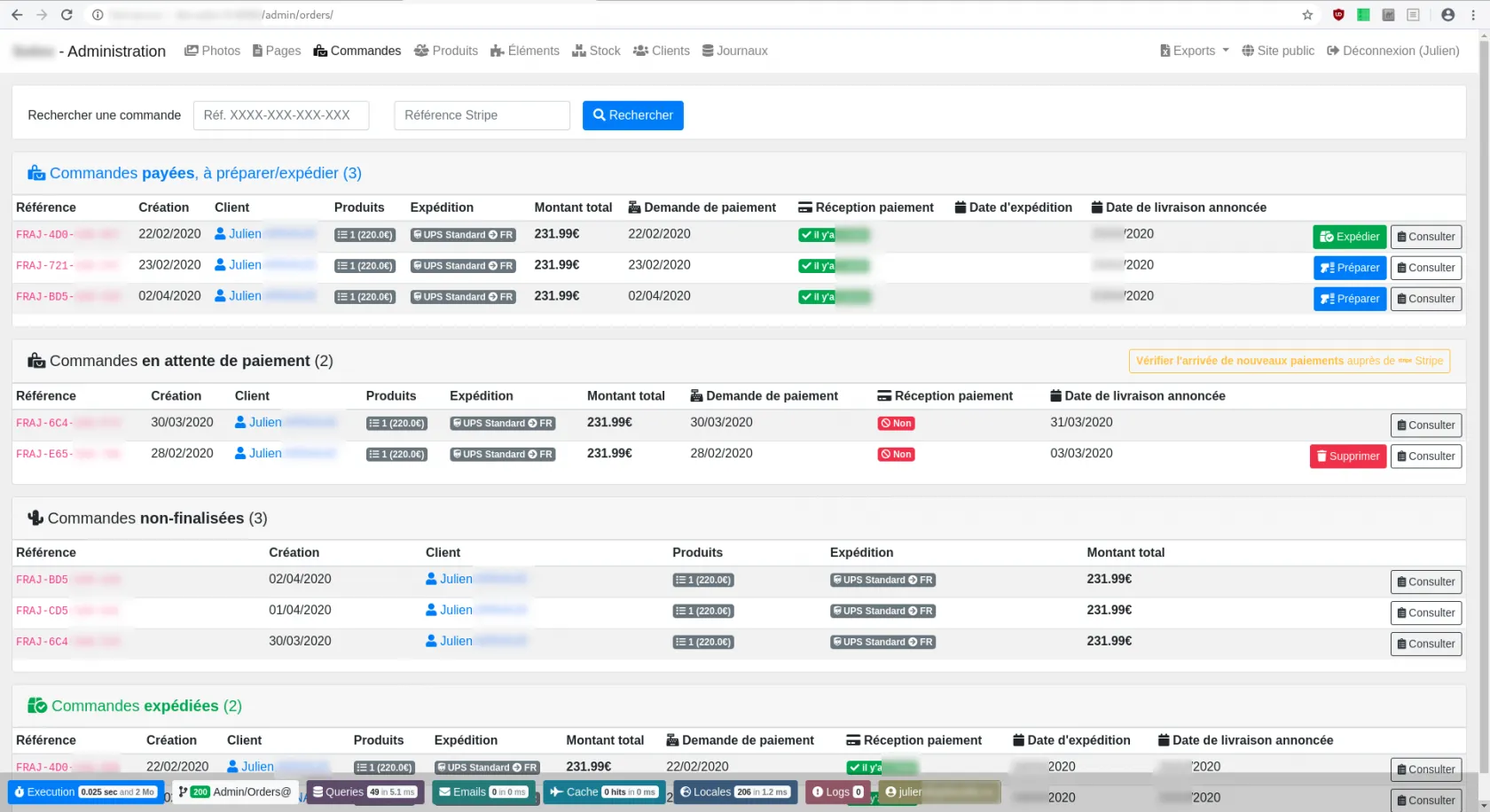This screenshot has width=1490, height=812.
Task: Open the Queries panel in the debug bar
Action: pos(365,792)
